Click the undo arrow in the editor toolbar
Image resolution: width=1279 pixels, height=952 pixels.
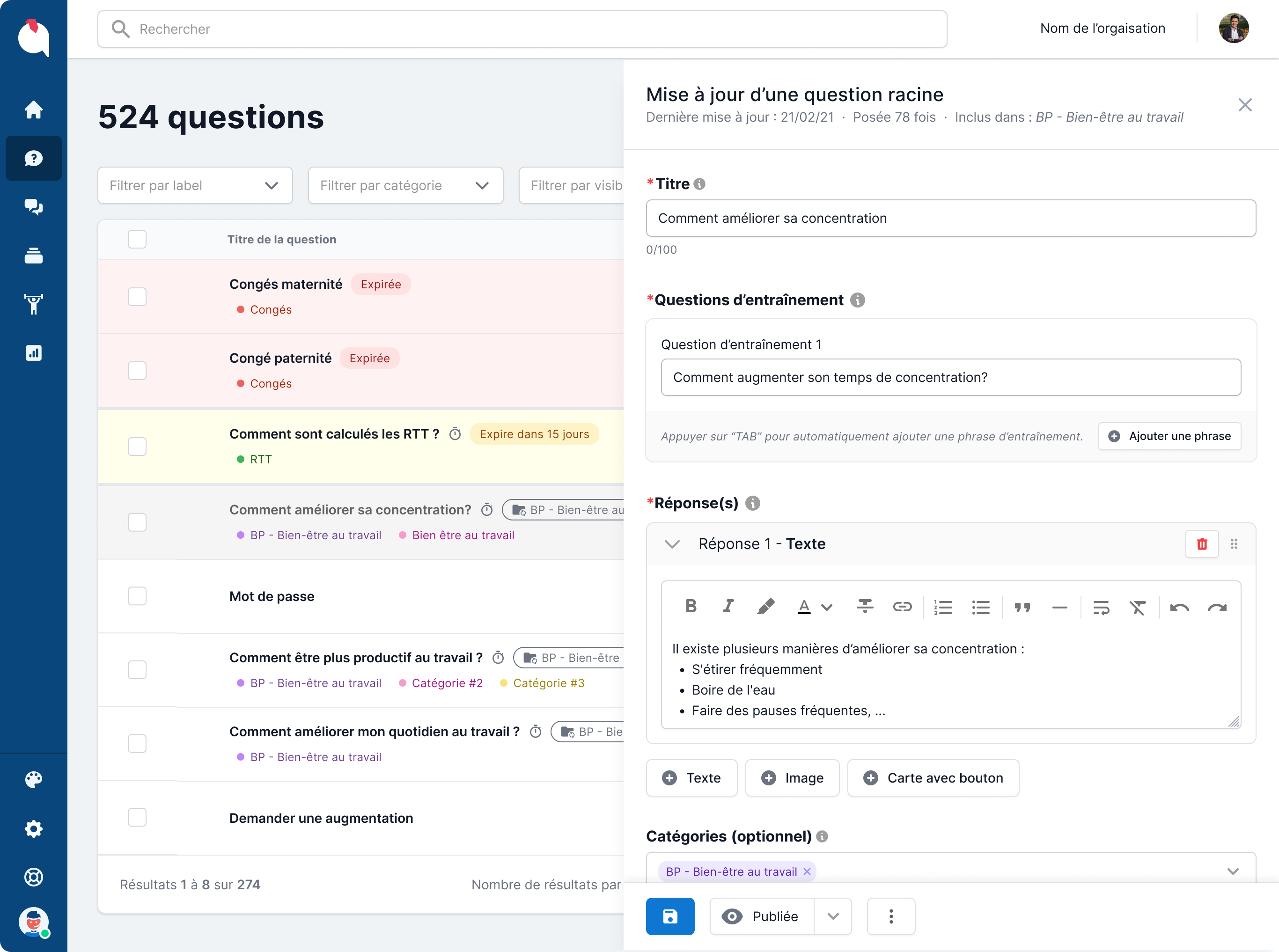[1179, 608]
